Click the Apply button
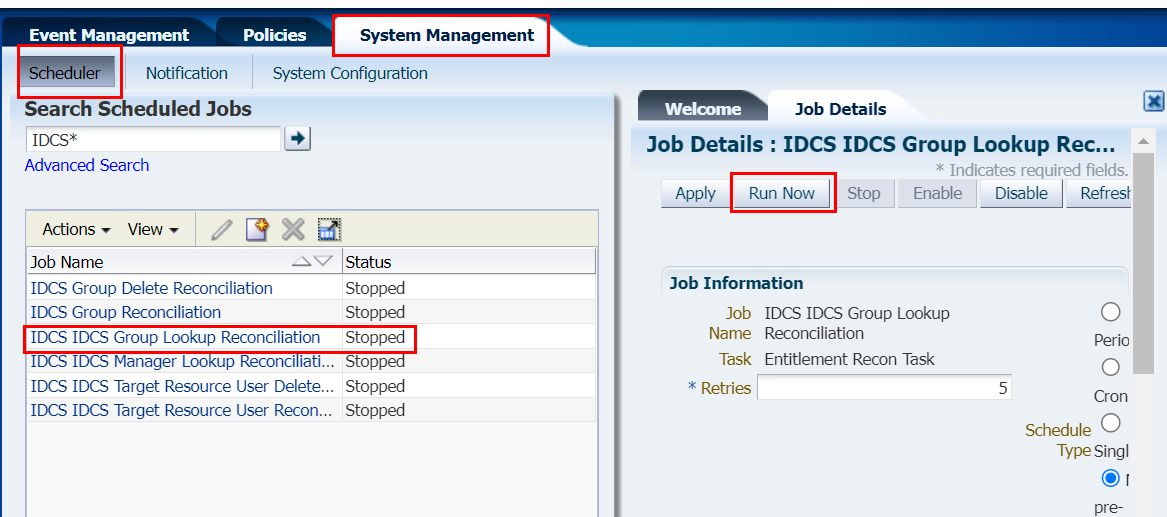Screen dimensions: 1167x517 coord(695,193)
